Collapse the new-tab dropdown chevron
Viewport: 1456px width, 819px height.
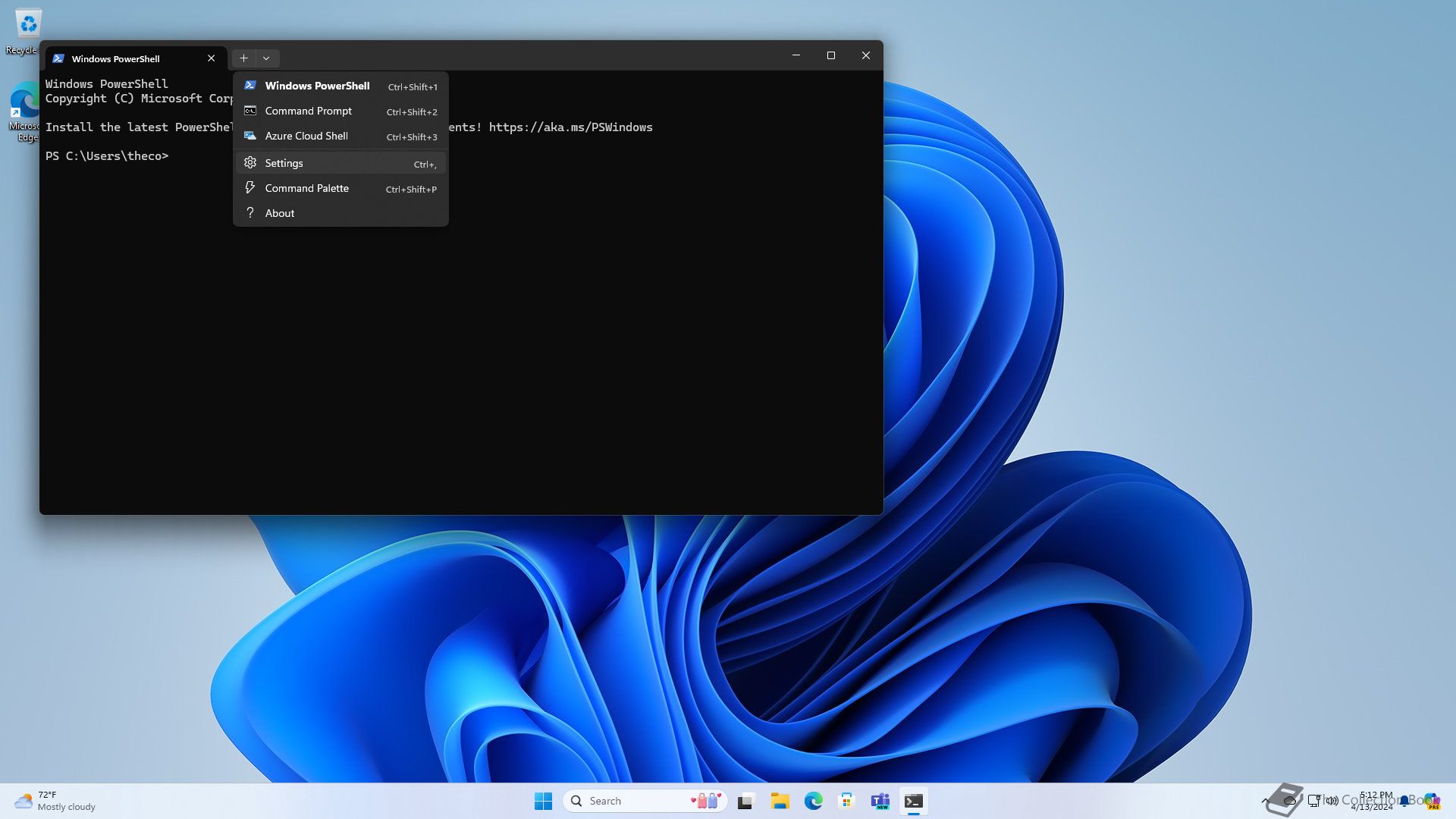coord(266,58)
